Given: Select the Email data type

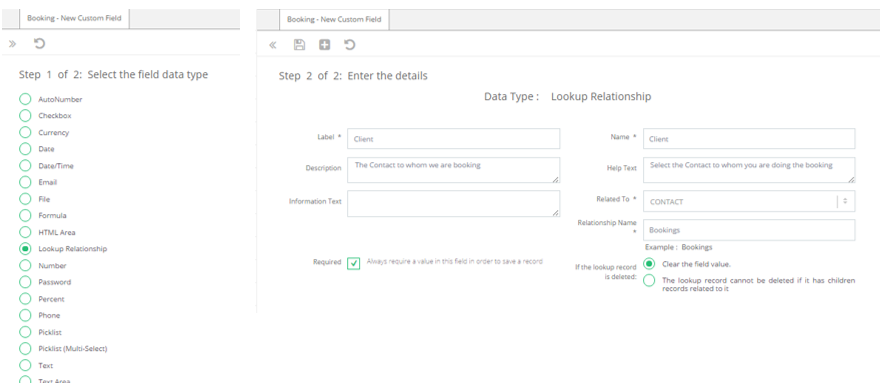Looking at the screenshot, I should click(x=25, y=182).
